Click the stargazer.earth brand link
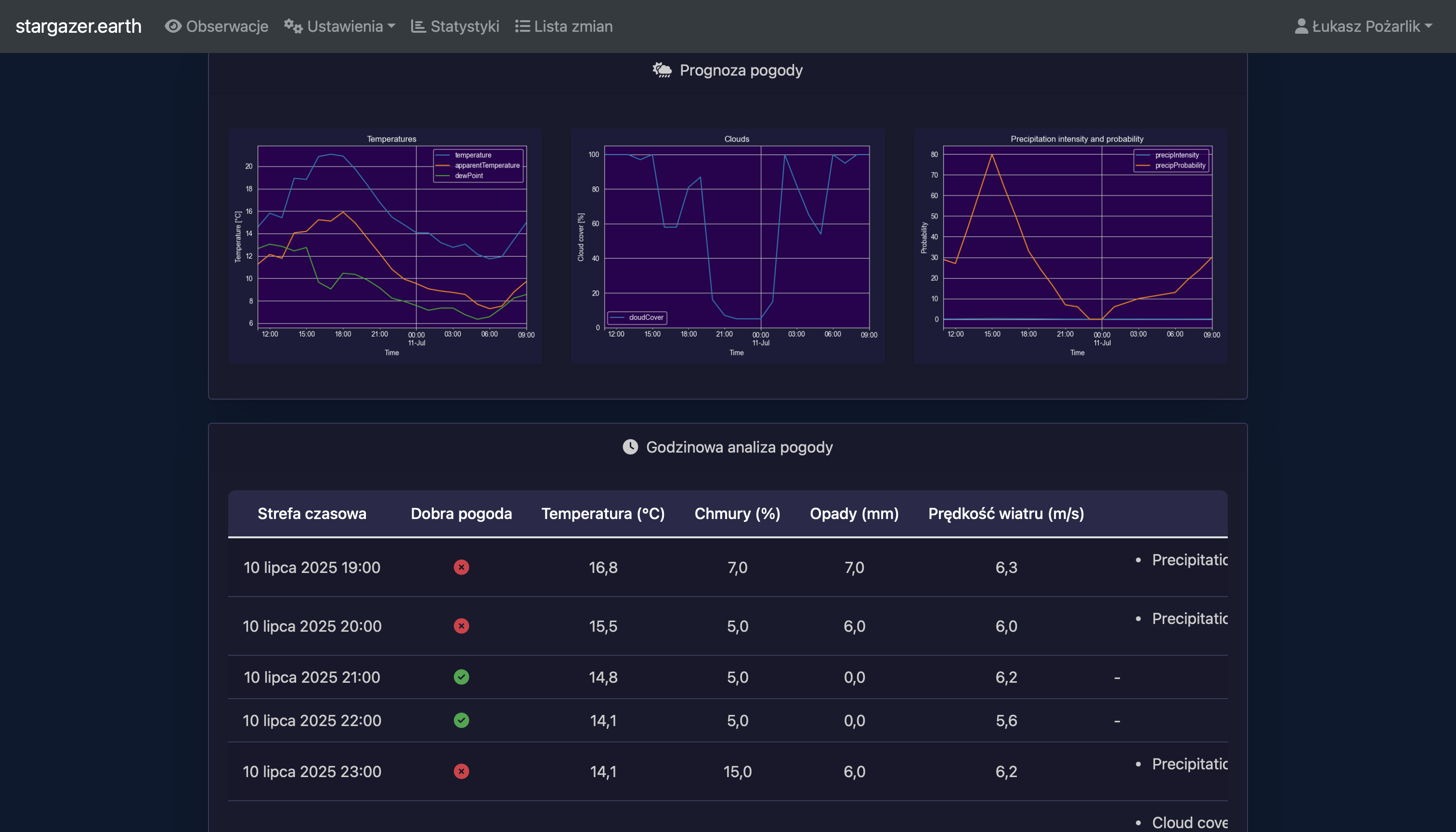Image resolution: width=1456 pixels, height=832 pixels. (78, 26)
